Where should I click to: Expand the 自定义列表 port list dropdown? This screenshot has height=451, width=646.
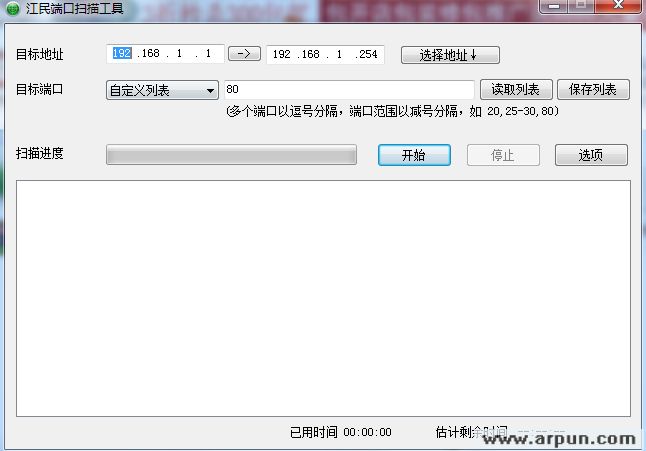pyautogui.click(x=162, y=90)
